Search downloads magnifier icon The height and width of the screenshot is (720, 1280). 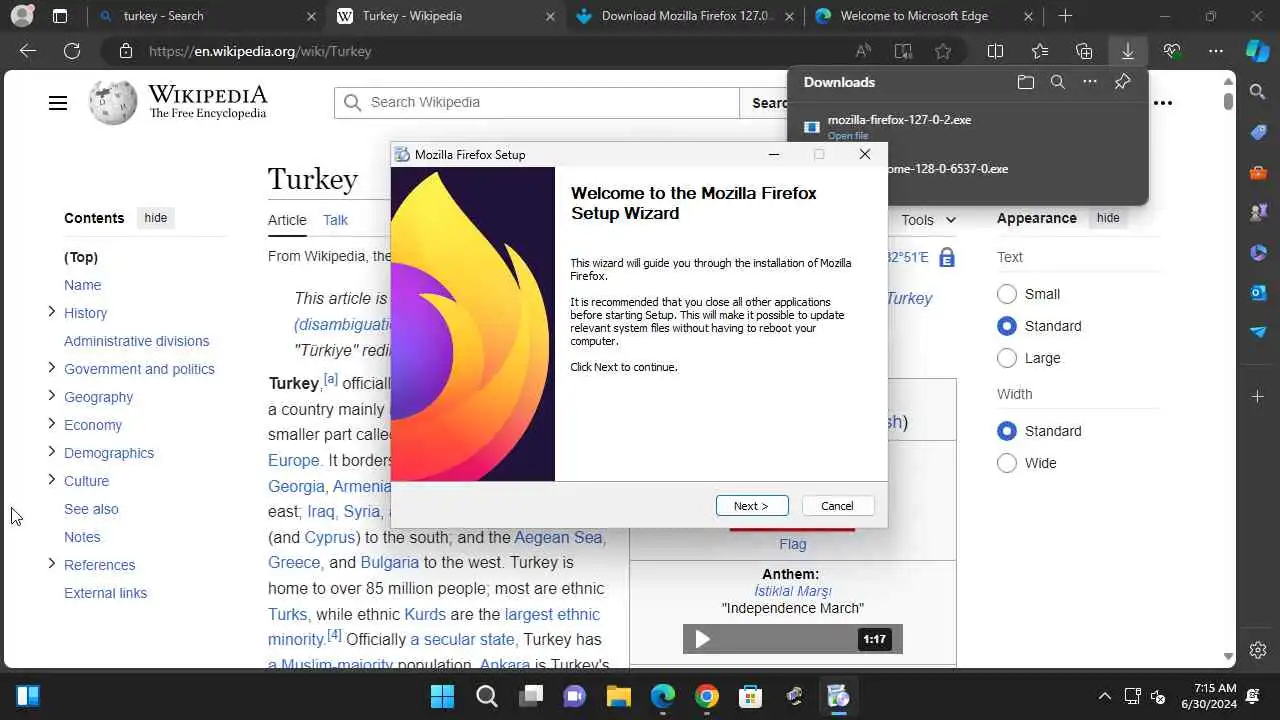point(1058,82)
